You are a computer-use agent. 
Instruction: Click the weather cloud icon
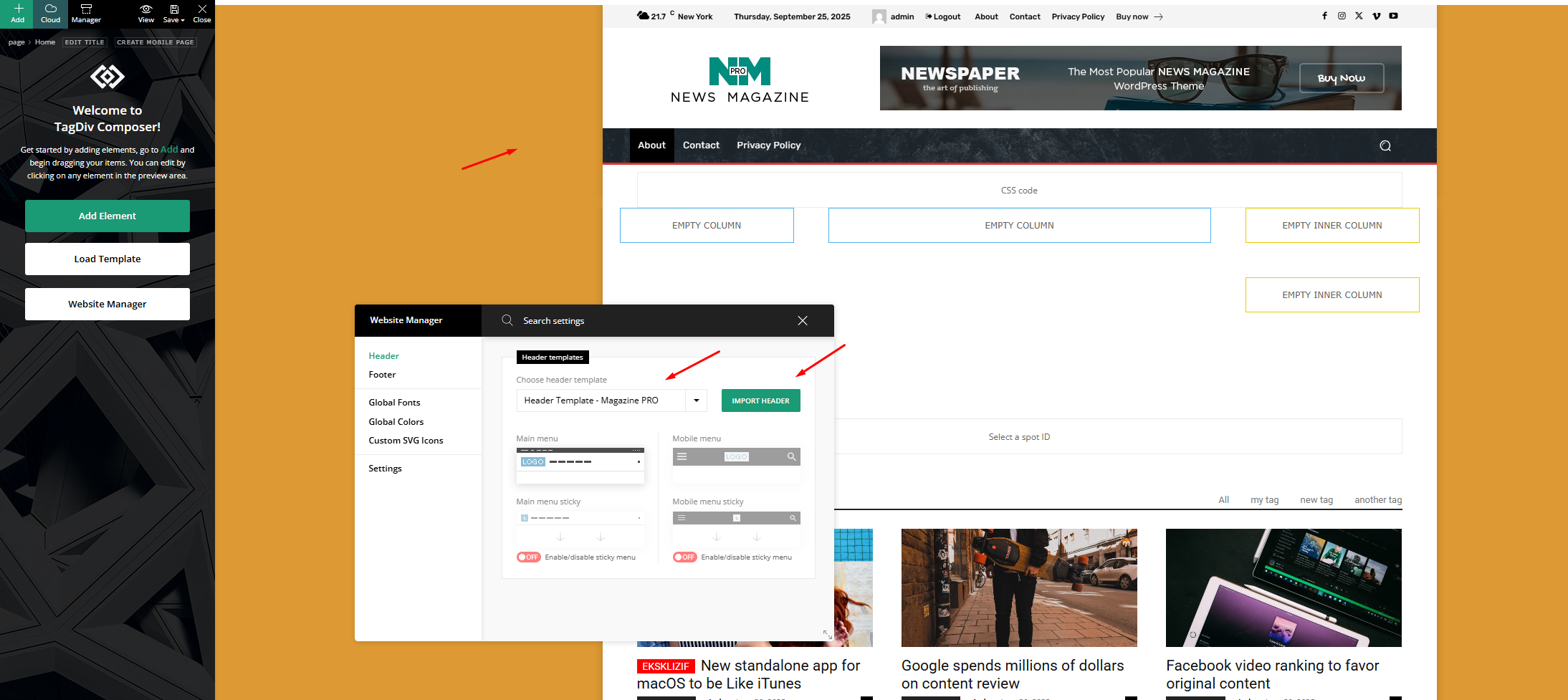pyautogui.click(x=643, y=15)
